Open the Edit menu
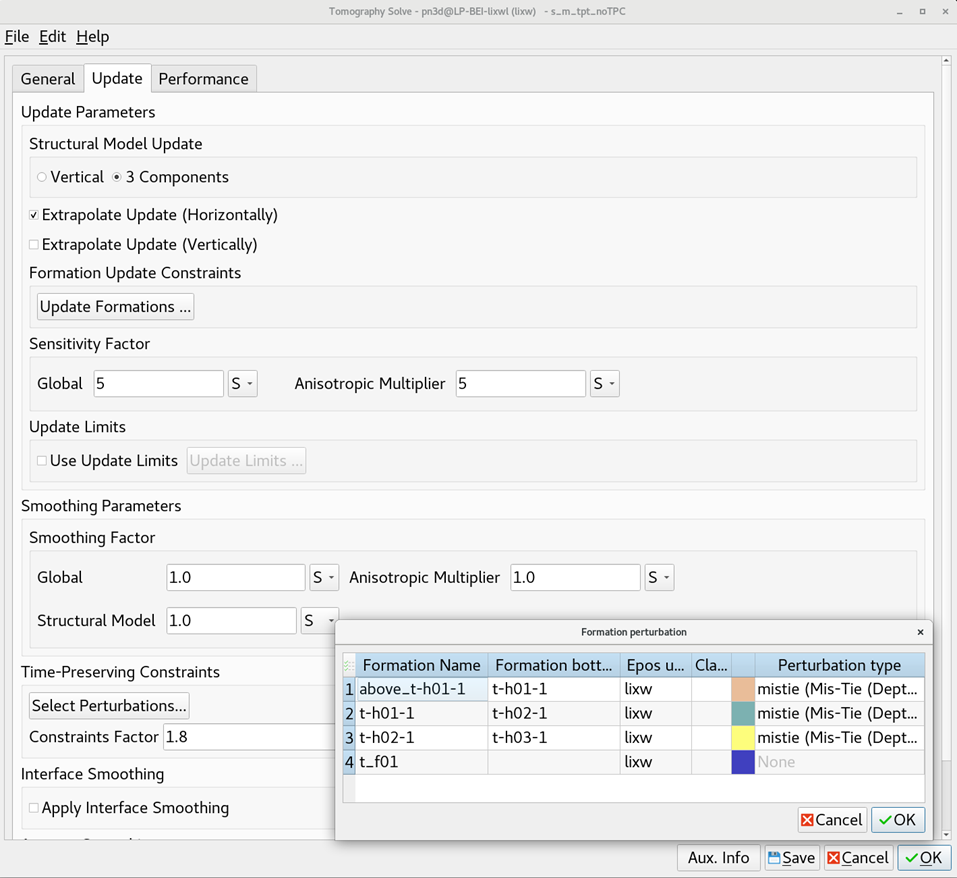This screenshot has width=957, height=878. click(x=52, y=37)
